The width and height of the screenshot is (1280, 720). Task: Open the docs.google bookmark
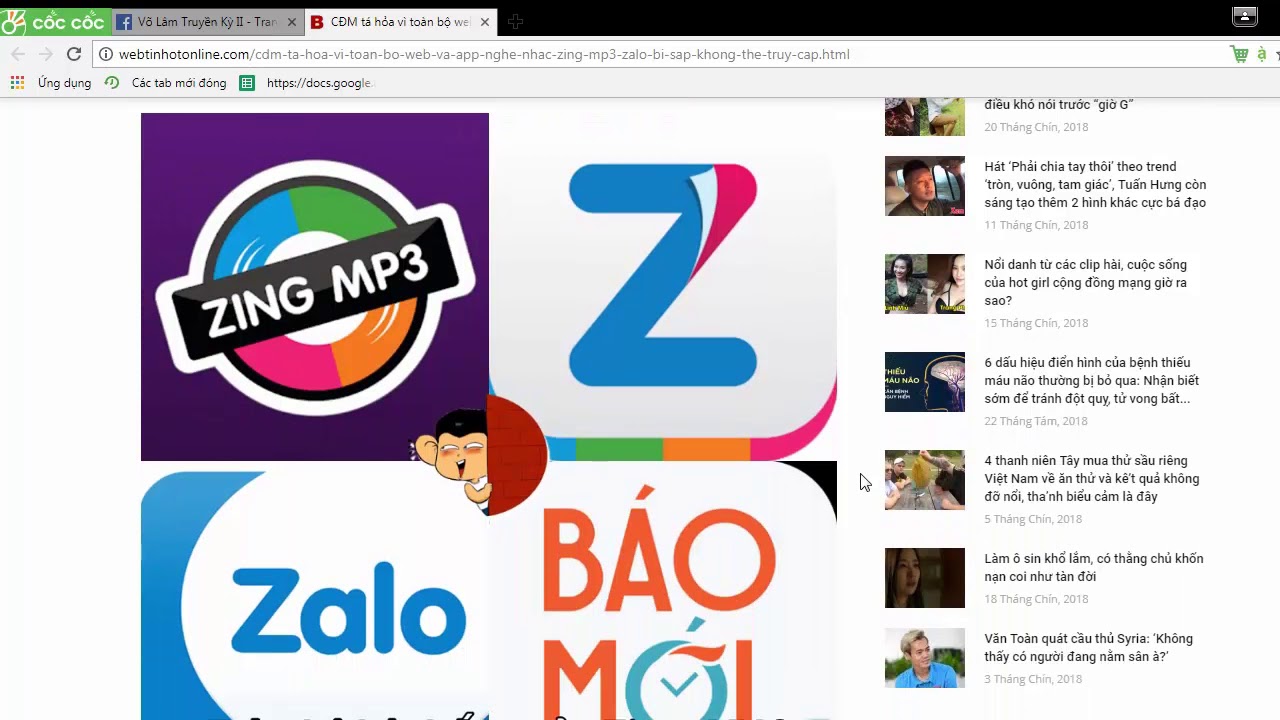point(306,83)
